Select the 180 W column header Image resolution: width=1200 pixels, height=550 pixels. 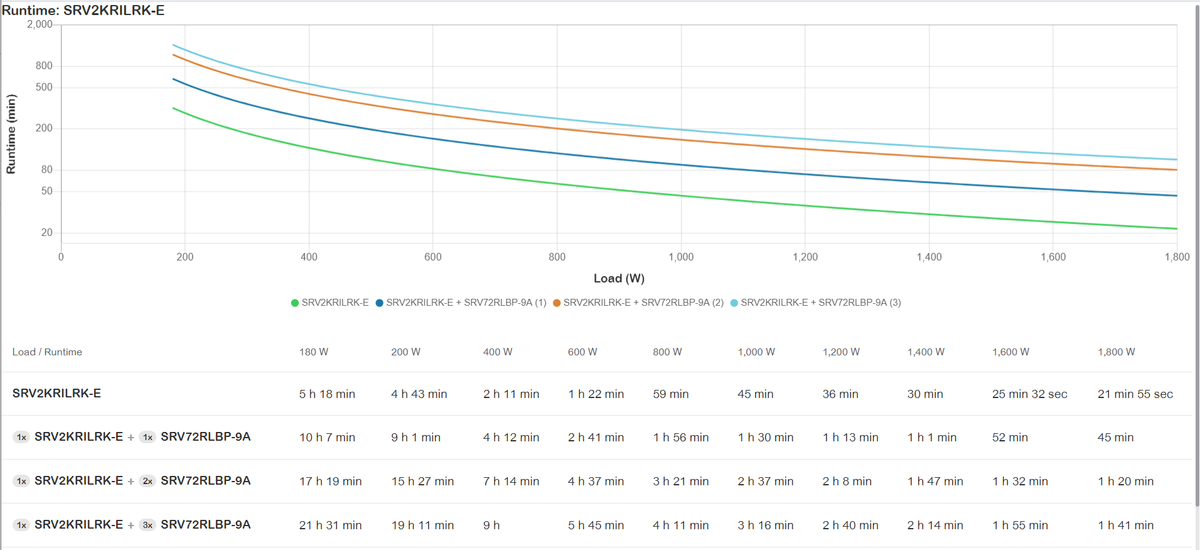(x=314, y=352)
